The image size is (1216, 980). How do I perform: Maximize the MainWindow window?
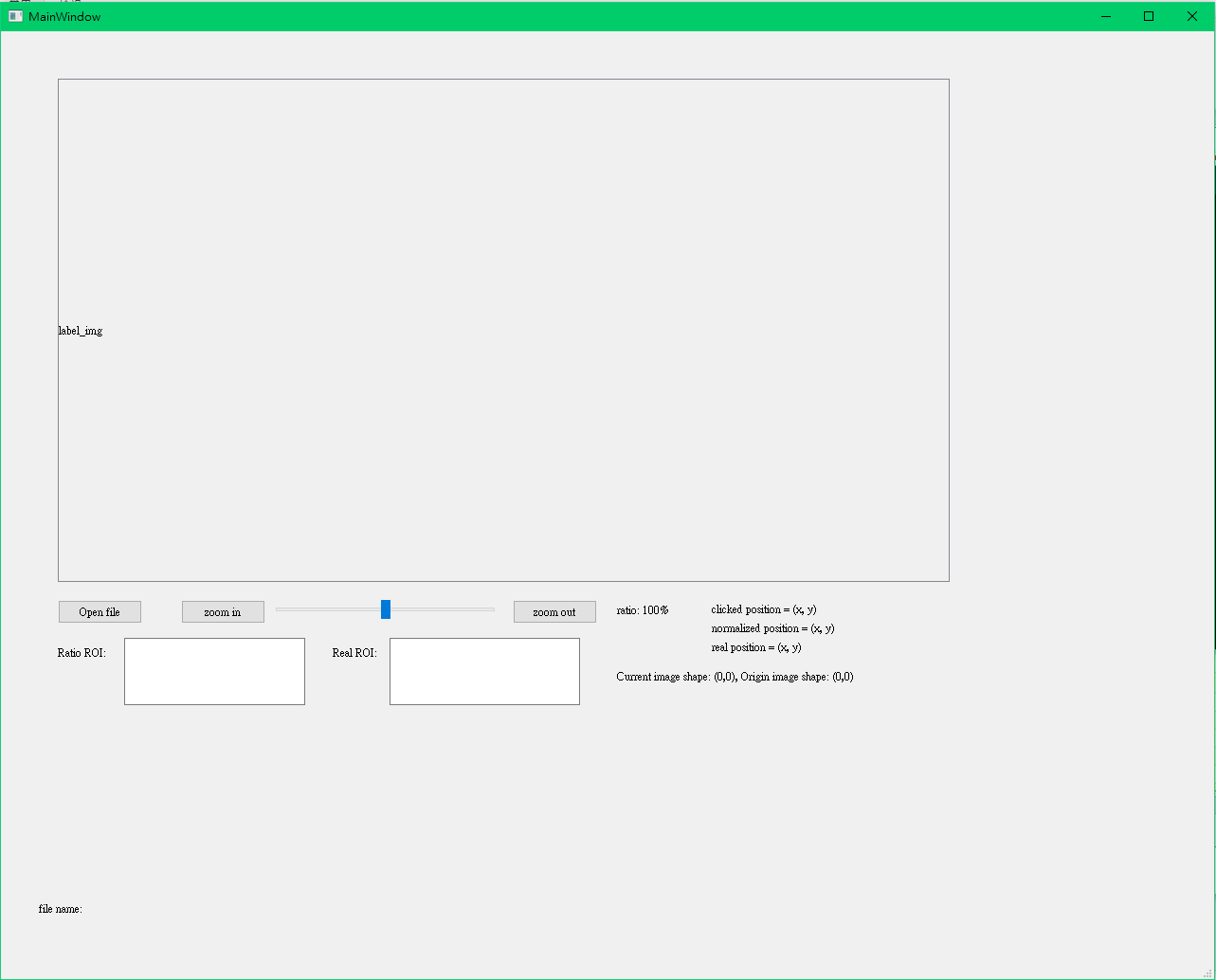[1149, 16]
